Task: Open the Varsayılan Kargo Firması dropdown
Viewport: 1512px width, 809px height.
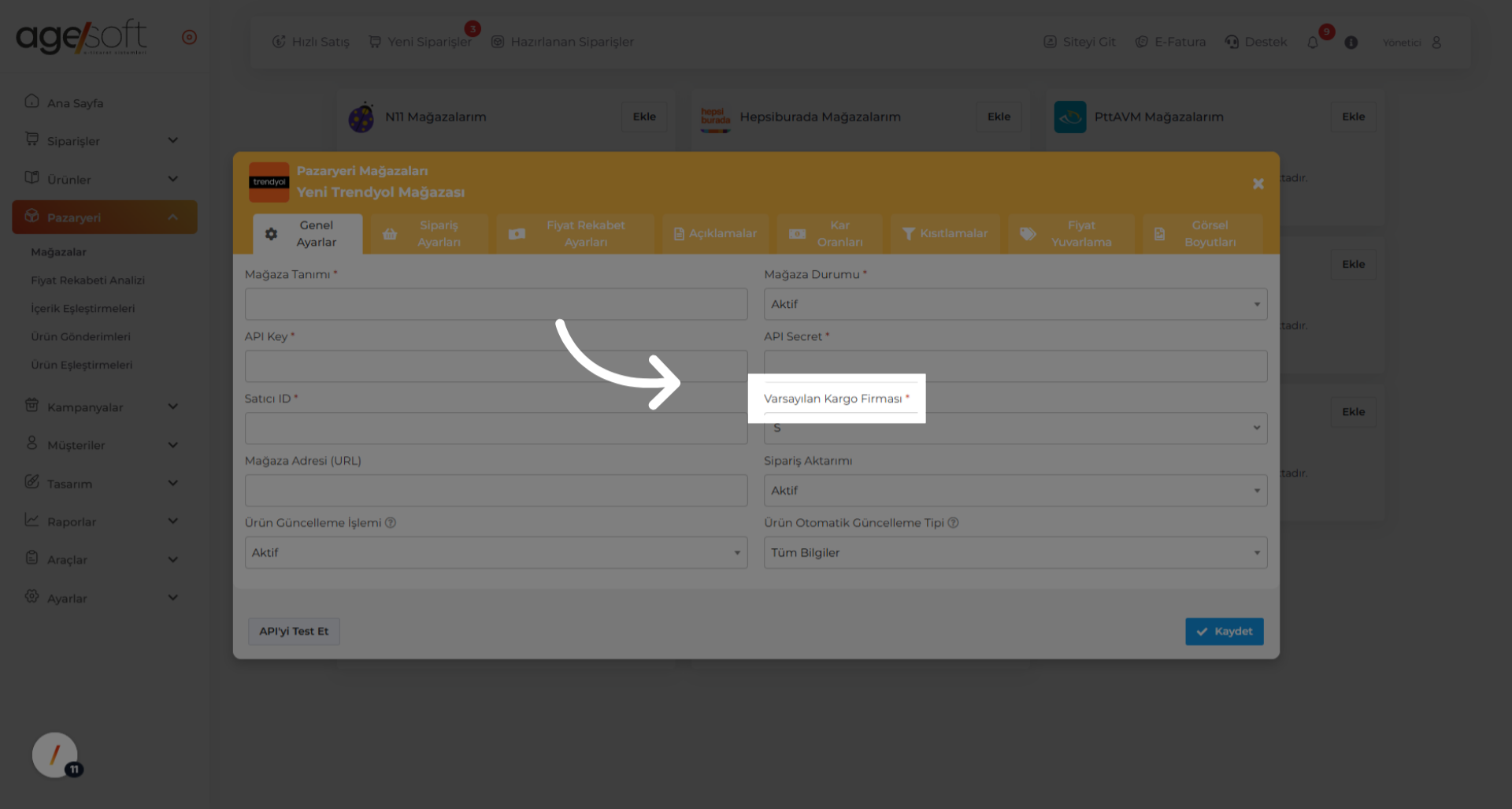Action: [1015, 429]
